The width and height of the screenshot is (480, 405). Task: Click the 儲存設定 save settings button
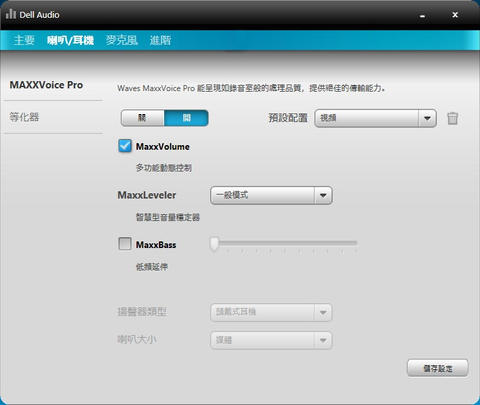(x=438, y=368)
